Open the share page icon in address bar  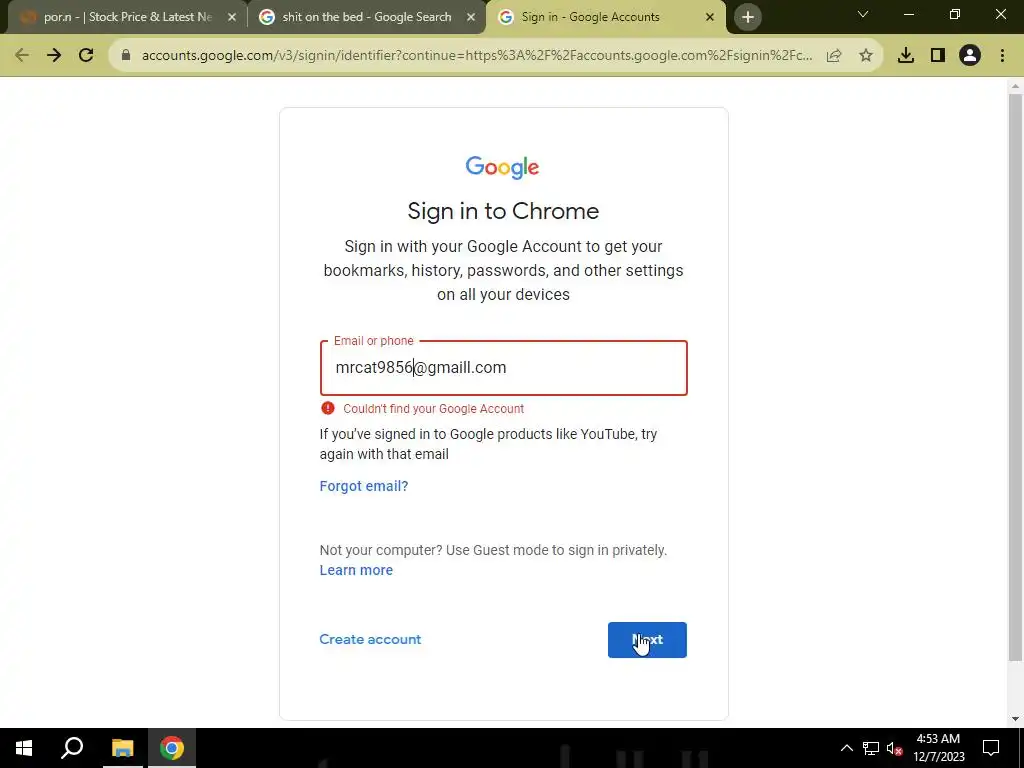click(x=834, y=56)
